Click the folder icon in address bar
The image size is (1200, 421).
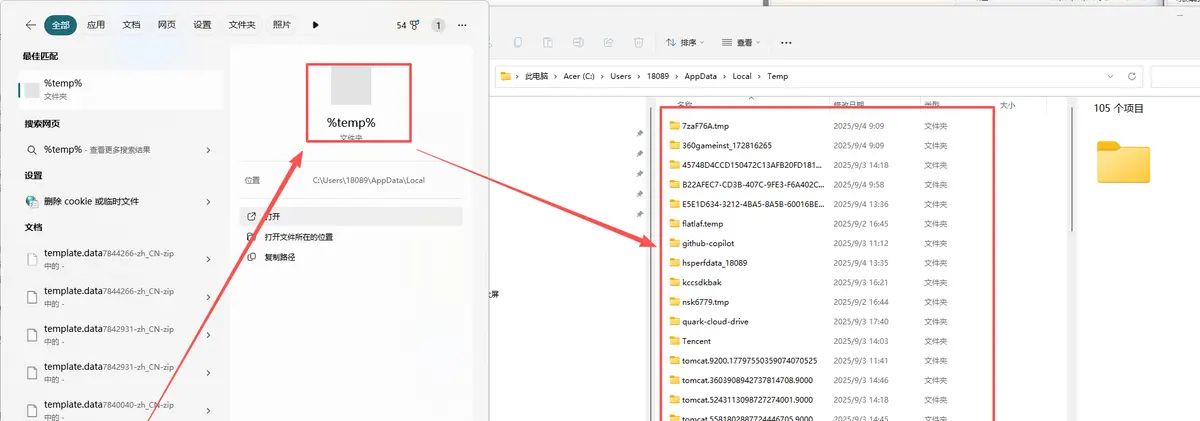click(x=506, y=76)
